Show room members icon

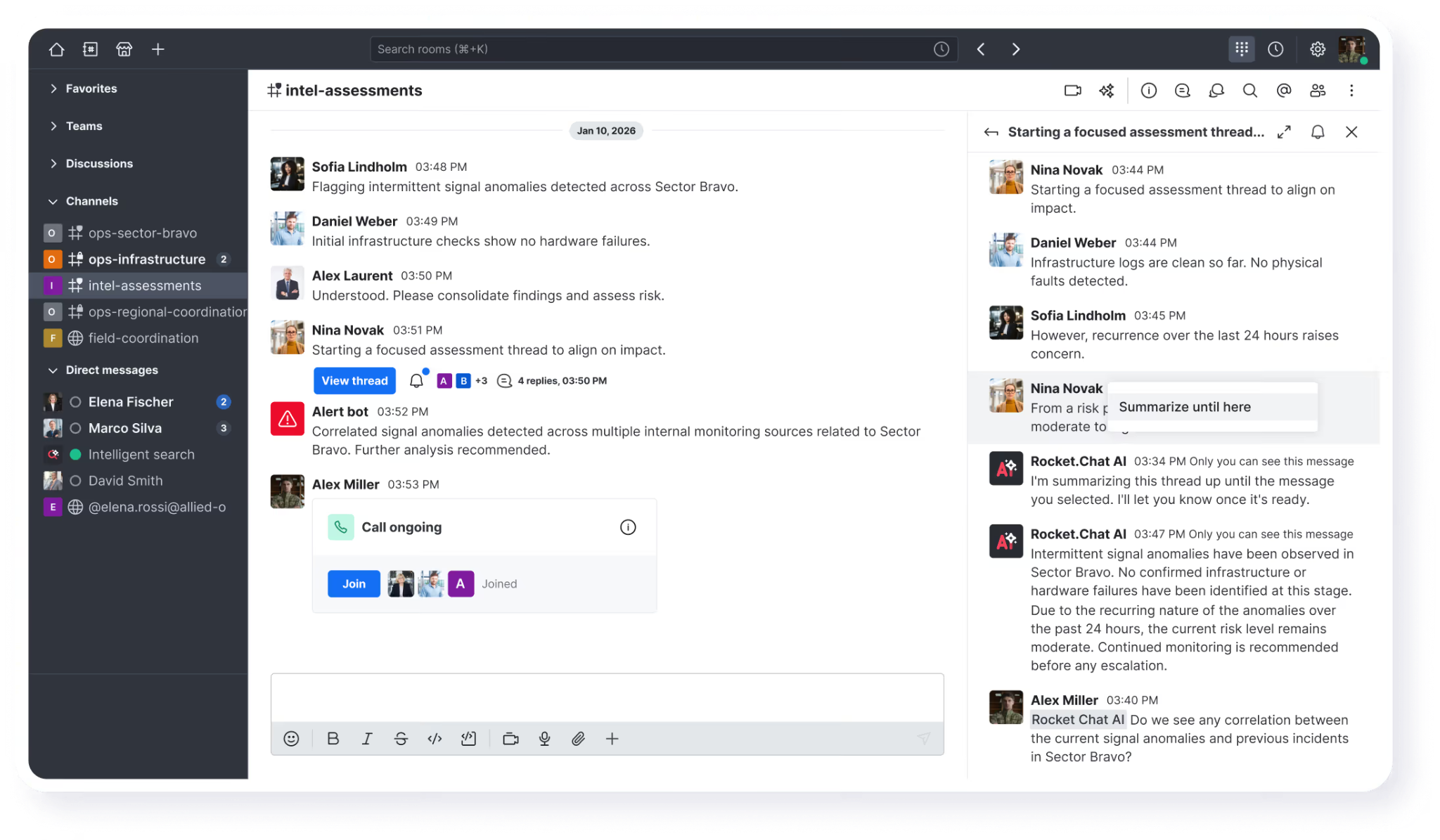click(1318, 90)
